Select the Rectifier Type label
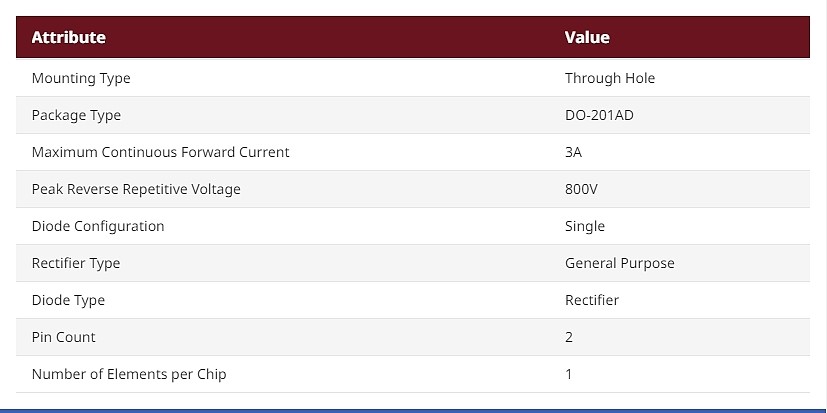This screenshot has width=827, height=413. point(75,263)
